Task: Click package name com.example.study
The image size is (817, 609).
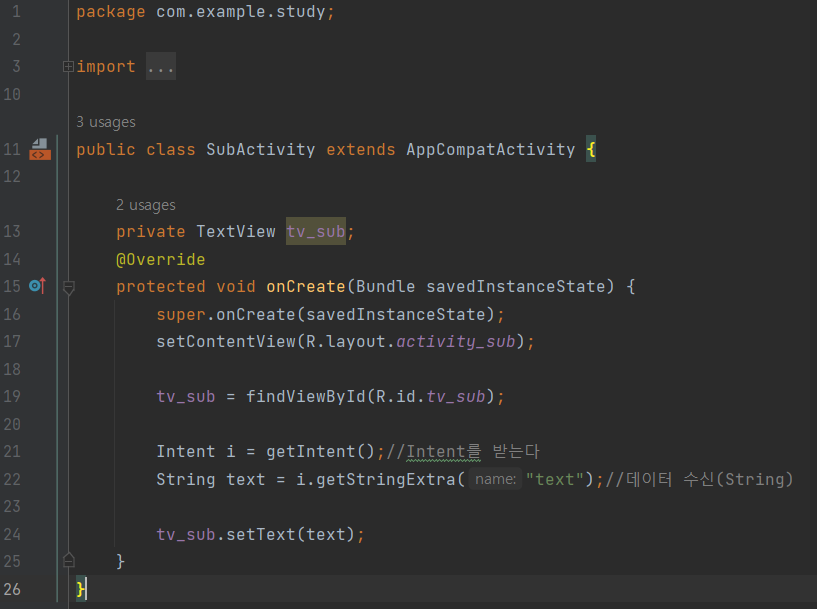Action: [x=241, y=12]
